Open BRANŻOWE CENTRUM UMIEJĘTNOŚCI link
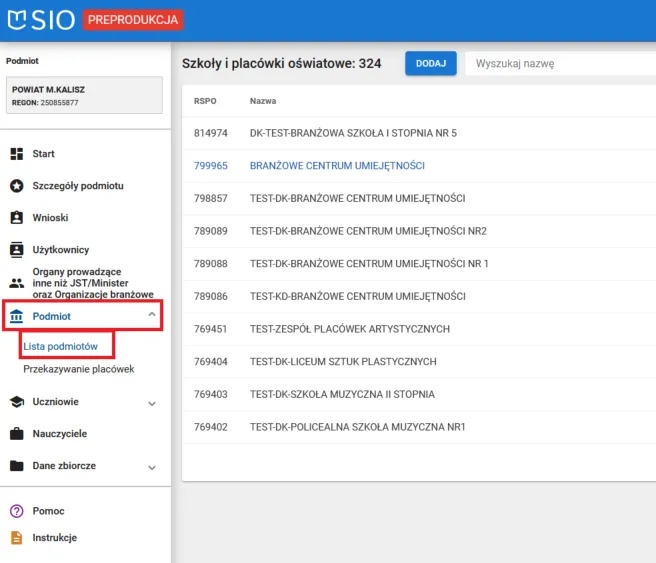656x563 pixels. click(x=337, y=166)
